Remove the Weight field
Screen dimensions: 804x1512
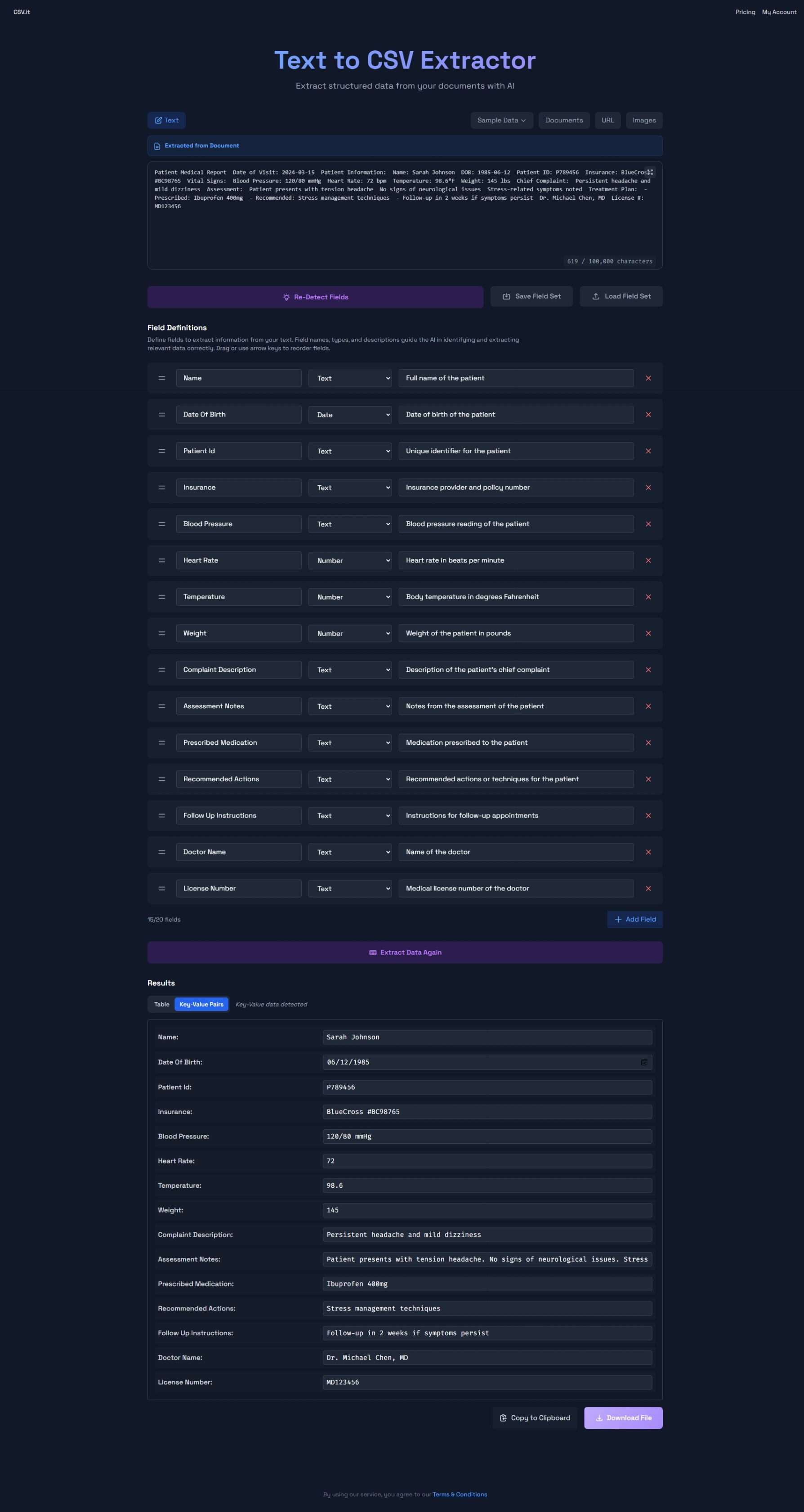coord(648,633)
